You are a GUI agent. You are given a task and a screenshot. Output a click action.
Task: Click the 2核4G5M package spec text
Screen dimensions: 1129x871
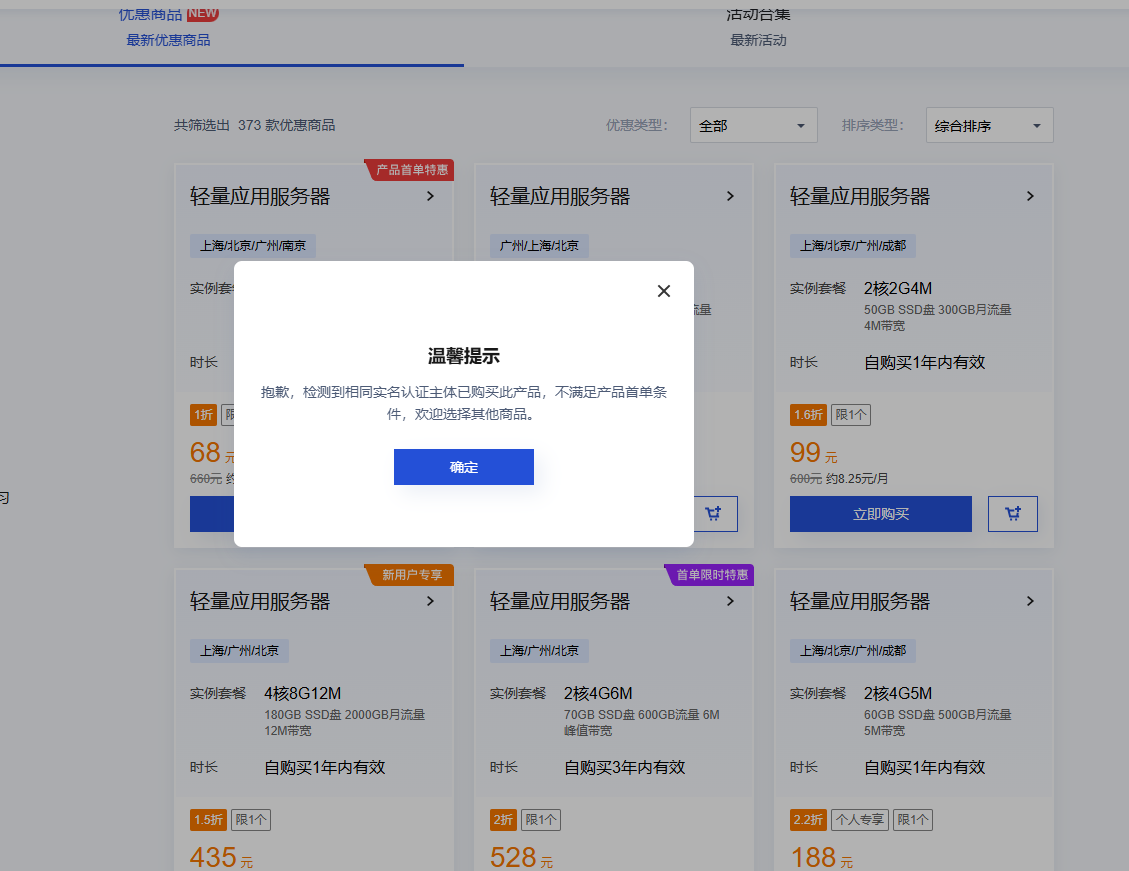click(898, 693)
